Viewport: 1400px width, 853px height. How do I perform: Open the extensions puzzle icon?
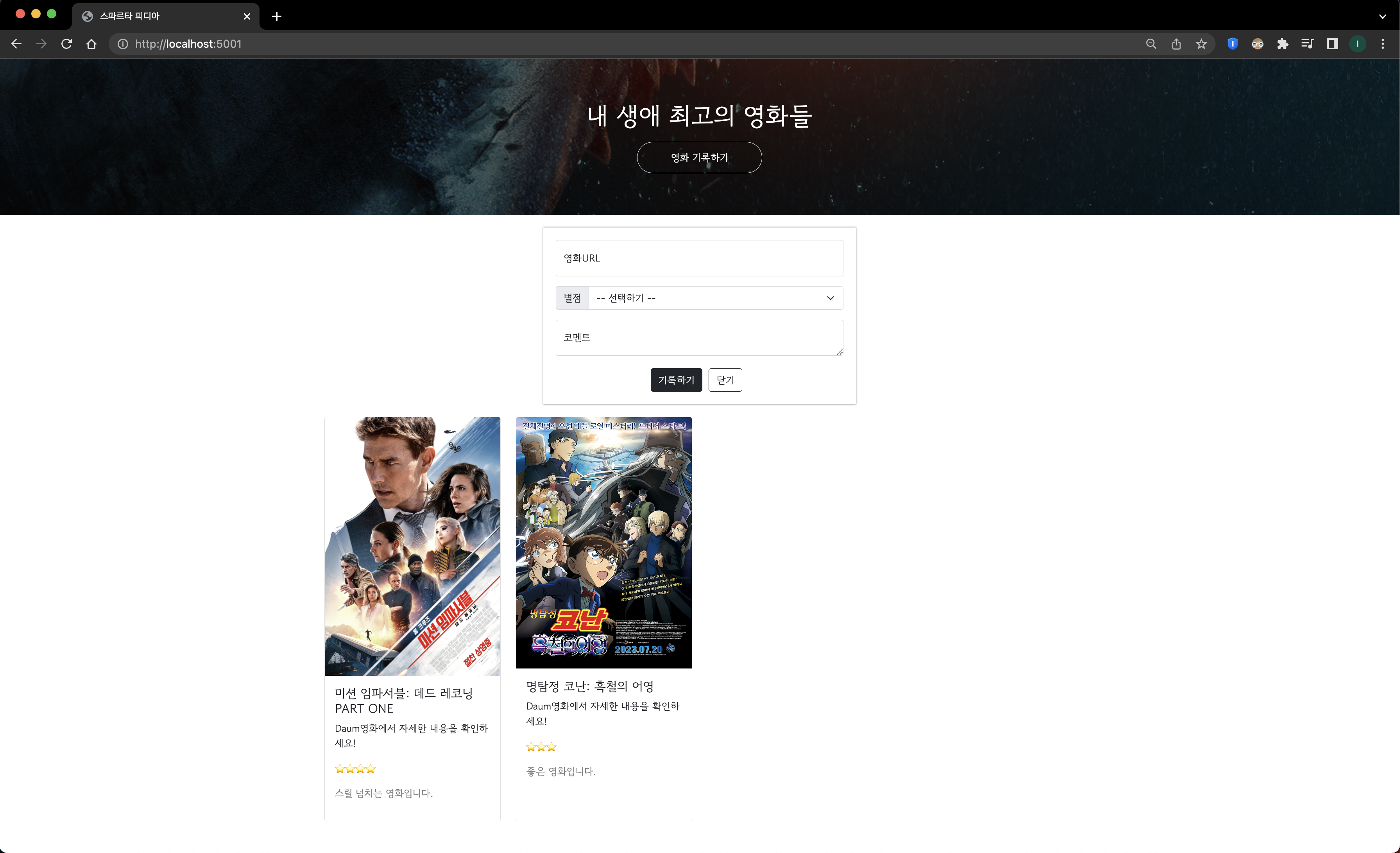[1282, 44]
